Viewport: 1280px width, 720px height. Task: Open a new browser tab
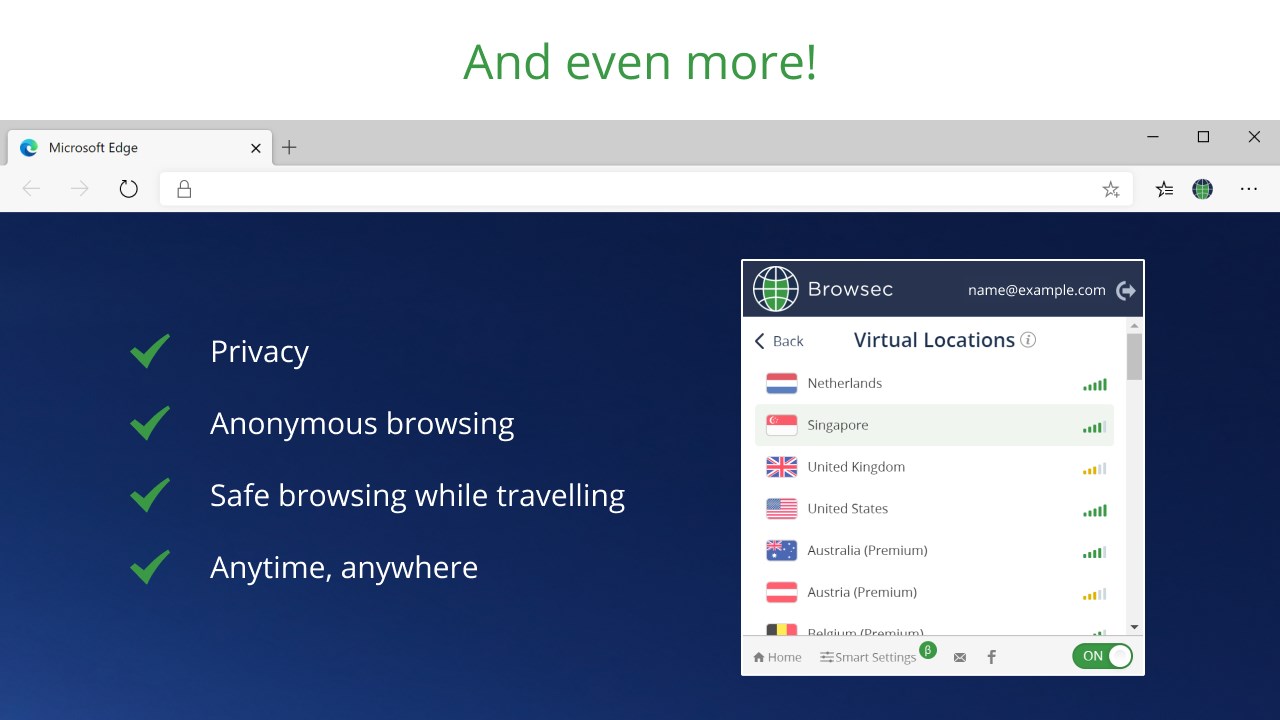pos(289,148)
